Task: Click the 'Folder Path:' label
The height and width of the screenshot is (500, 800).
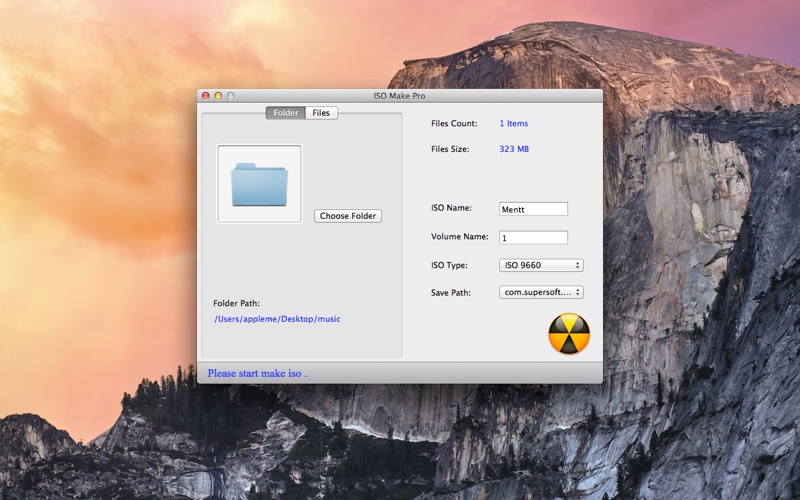Action: [236, 303]
